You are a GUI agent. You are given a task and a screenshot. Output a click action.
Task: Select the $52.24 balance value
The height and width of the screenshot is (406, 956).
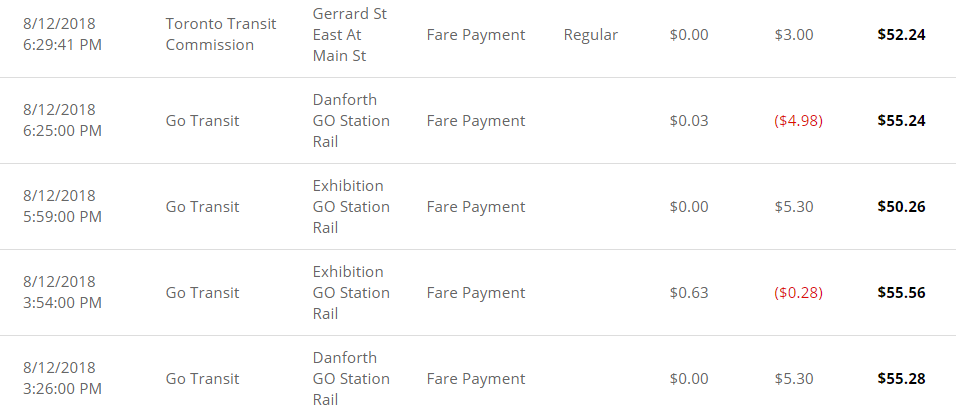[x=901, y=35]
